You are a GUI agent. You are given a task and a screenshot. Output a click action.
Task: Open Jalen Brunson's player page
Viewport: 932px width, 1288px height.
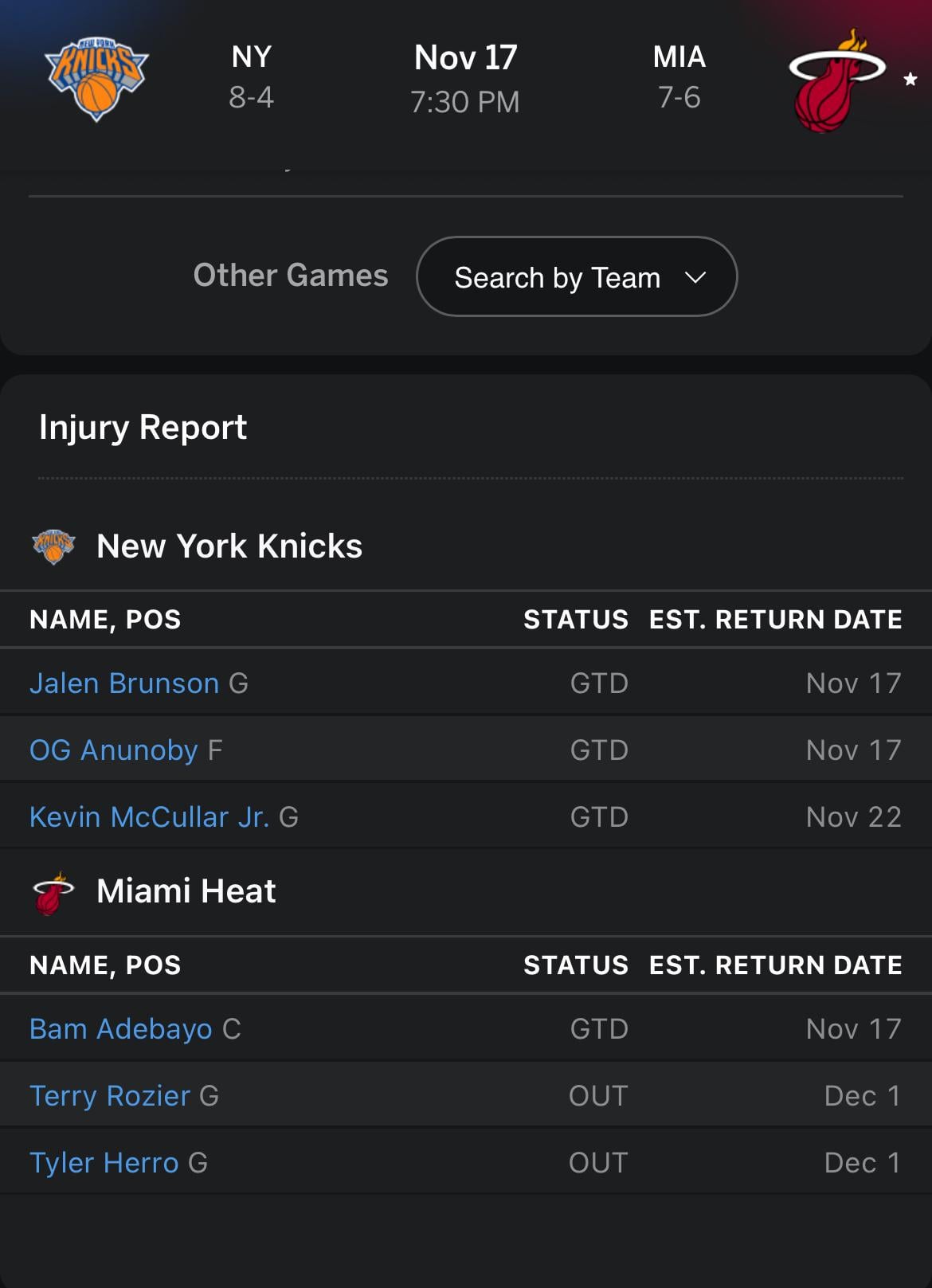[x=124, y=683]
